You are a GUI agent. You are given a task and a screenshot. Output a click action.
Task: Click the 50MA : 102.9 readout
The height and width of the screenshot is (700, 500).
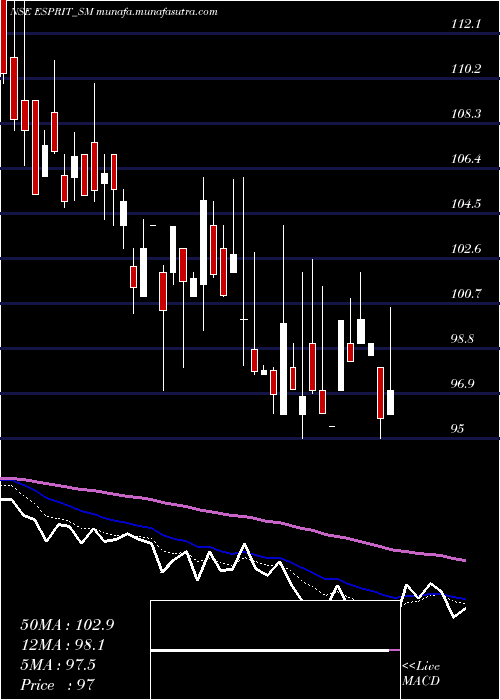pos(67,625)
